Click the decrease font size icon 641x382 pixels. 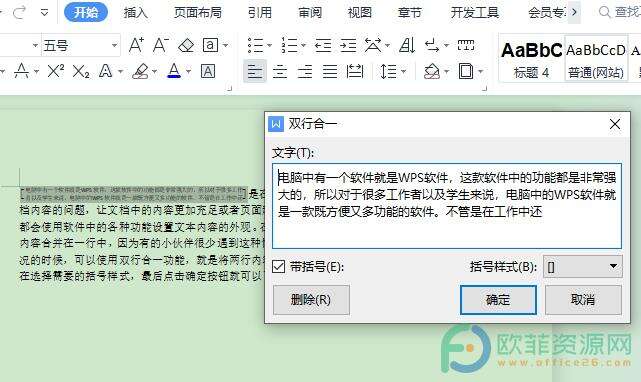[161, 45]
